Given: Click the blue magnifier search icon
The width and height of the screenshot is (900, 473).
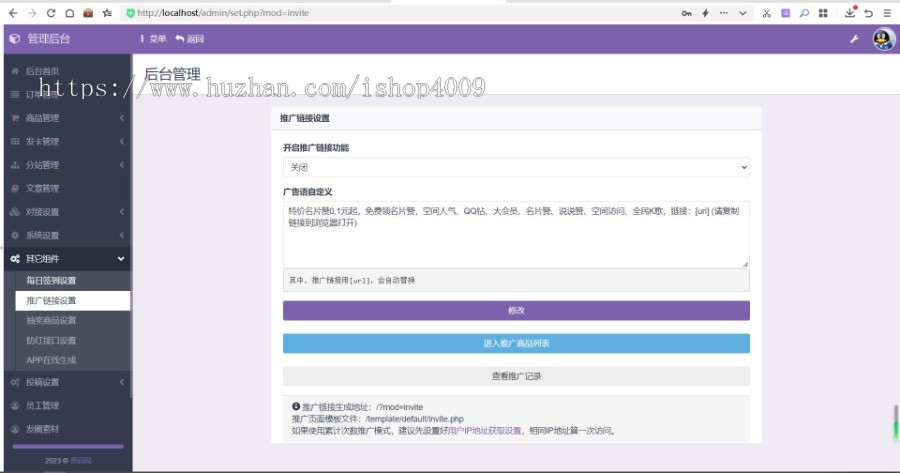Looking at the screenshot, I should coord(804,13).
